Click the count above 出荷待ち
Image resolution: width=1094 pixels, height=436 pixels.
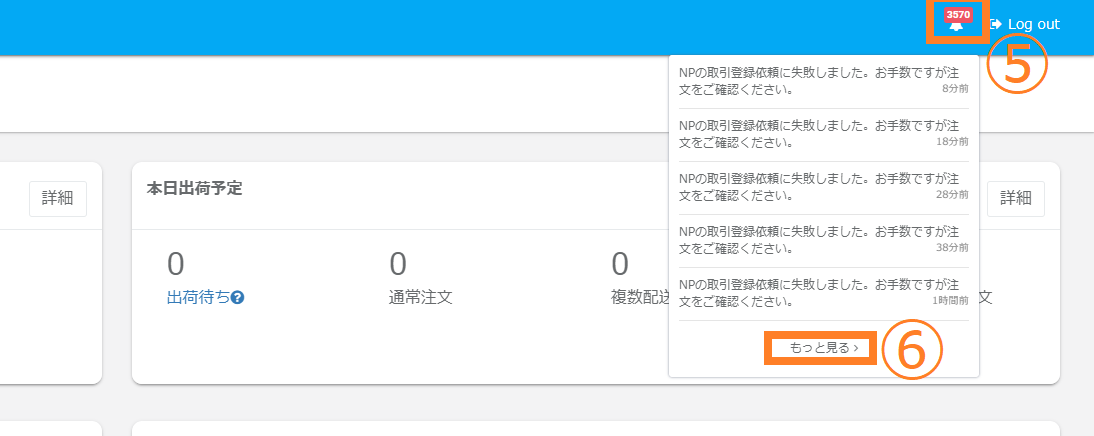tap(176, 264)
